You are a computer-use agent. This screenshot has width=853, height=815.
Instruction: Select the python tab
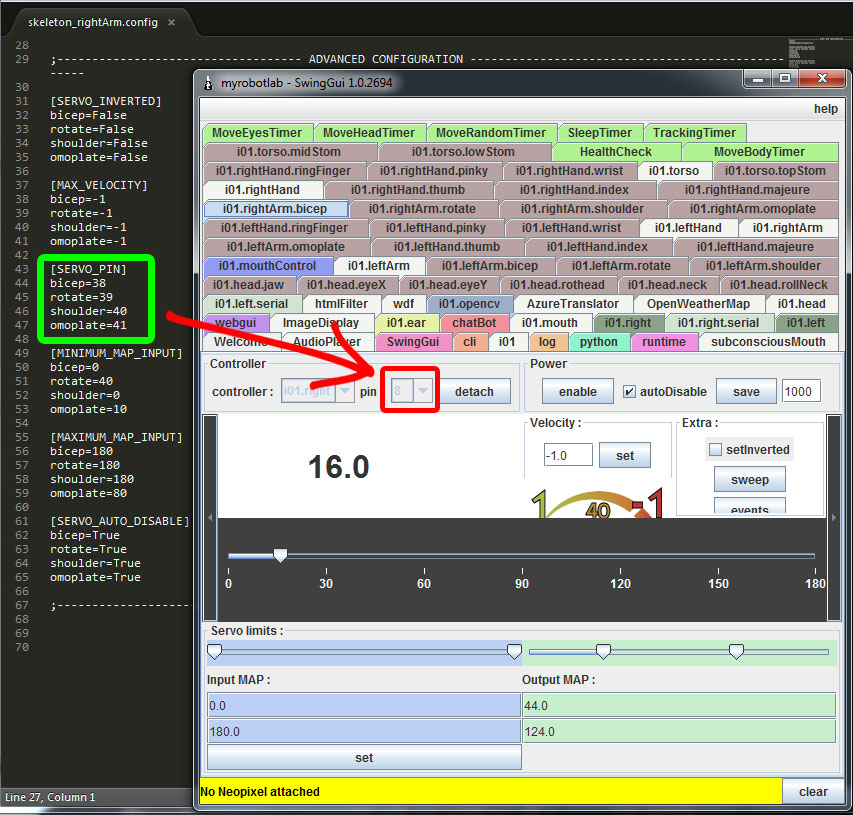pyautogui.click(x=598, y=342)
